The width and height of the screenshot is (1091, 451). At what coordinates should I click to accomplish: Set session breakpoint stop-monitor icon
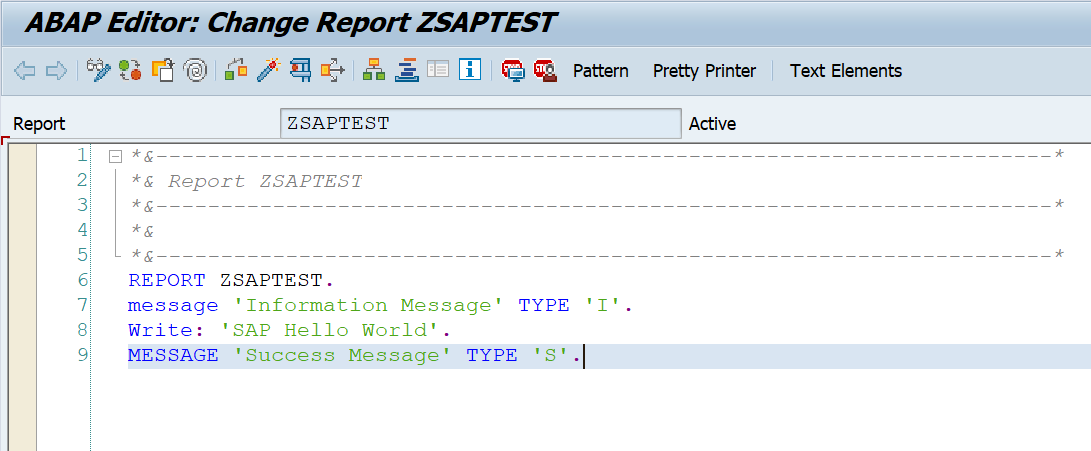click(x=513, y=70)
